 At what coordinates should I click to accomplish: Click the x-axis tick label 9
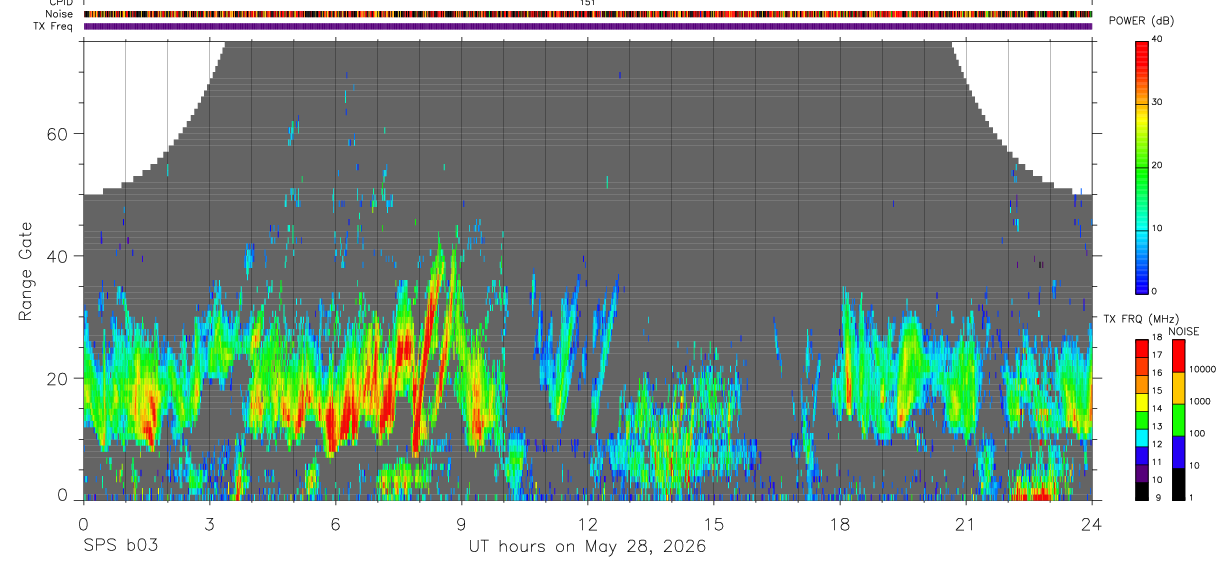[x=462, y=523]
